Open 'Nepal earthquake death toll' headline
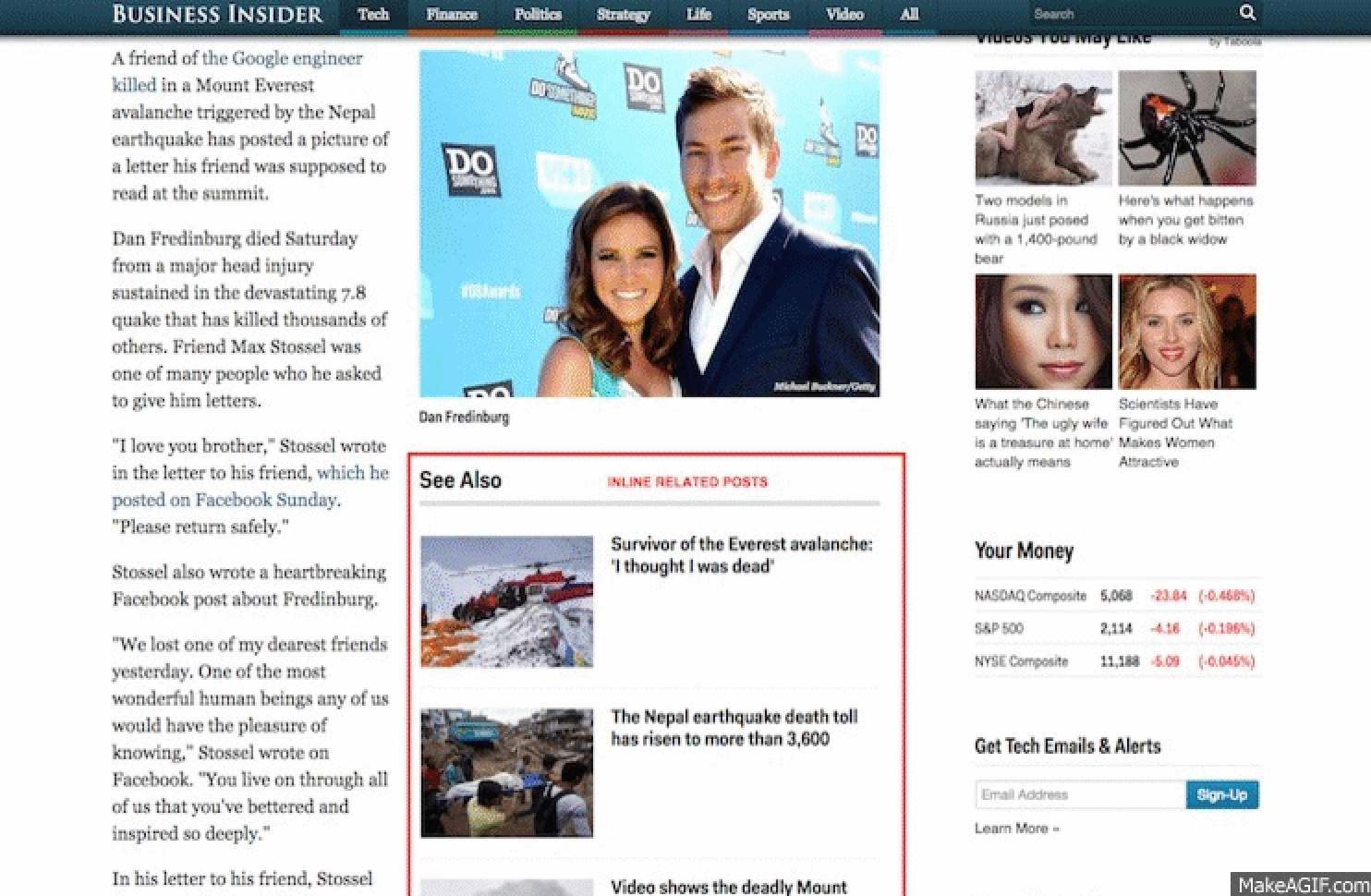 (x=734, y=728)
